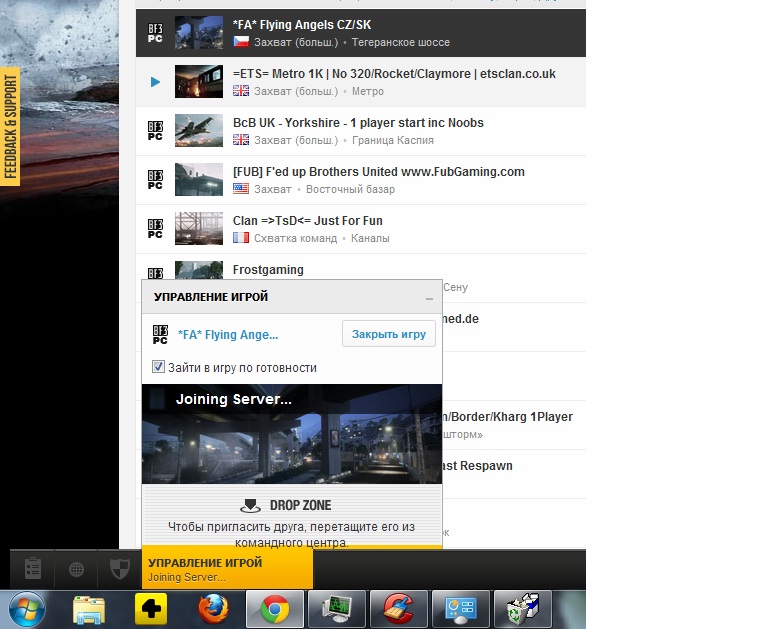The width and height of the screenshot is (768, 629).
Task: Open the Frostgaming map thumbnail
Action: pos(199,270)
